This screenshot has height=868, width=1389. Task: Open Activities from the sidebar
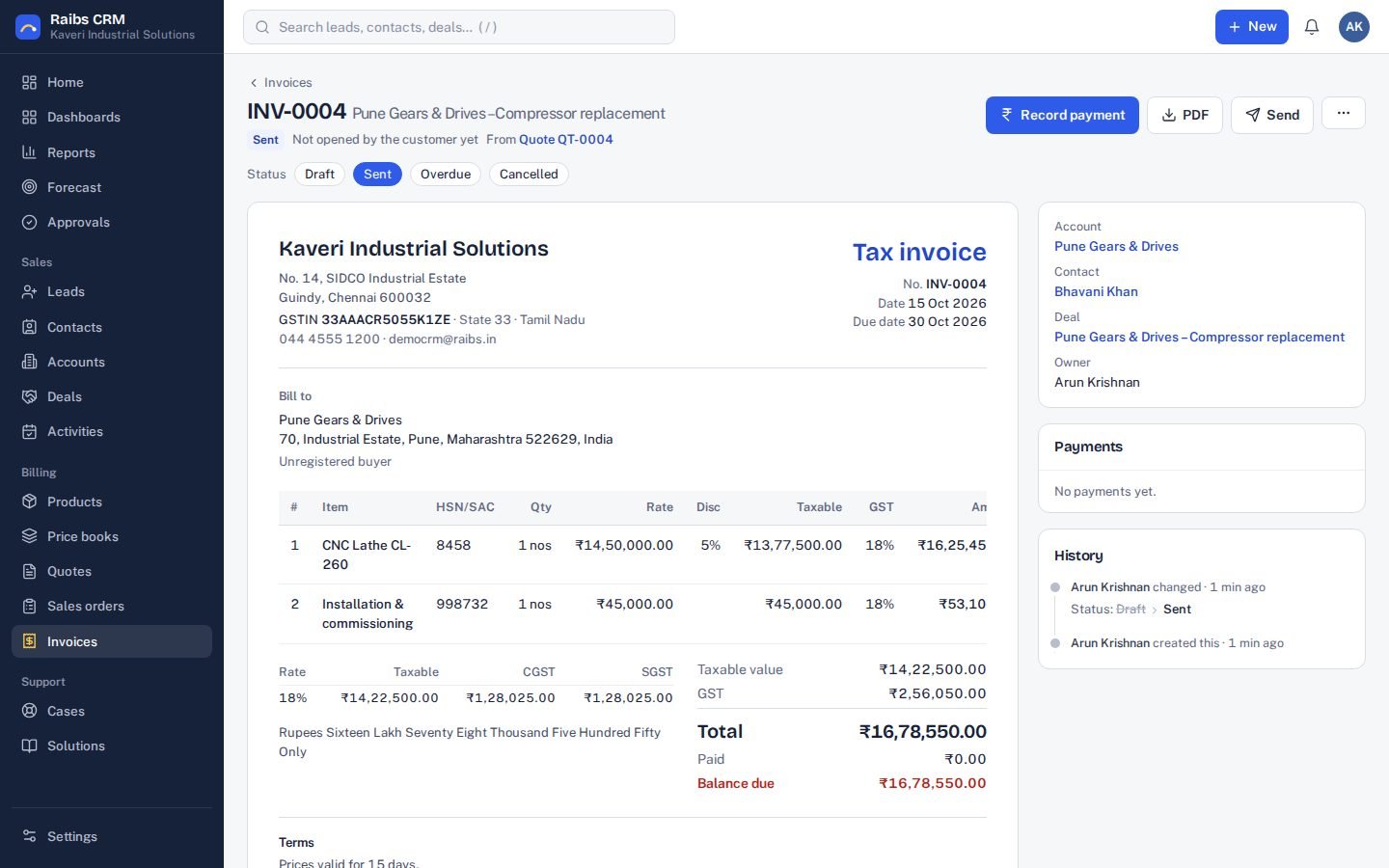click(x=112, y=431)
